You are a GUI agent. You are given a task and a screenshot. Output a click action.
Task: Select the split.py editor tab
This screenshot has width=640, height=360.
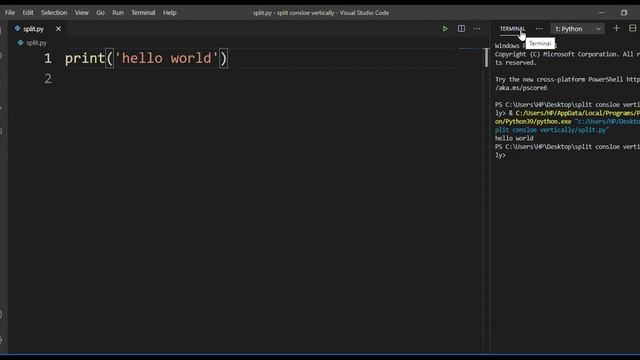[33, 29]
